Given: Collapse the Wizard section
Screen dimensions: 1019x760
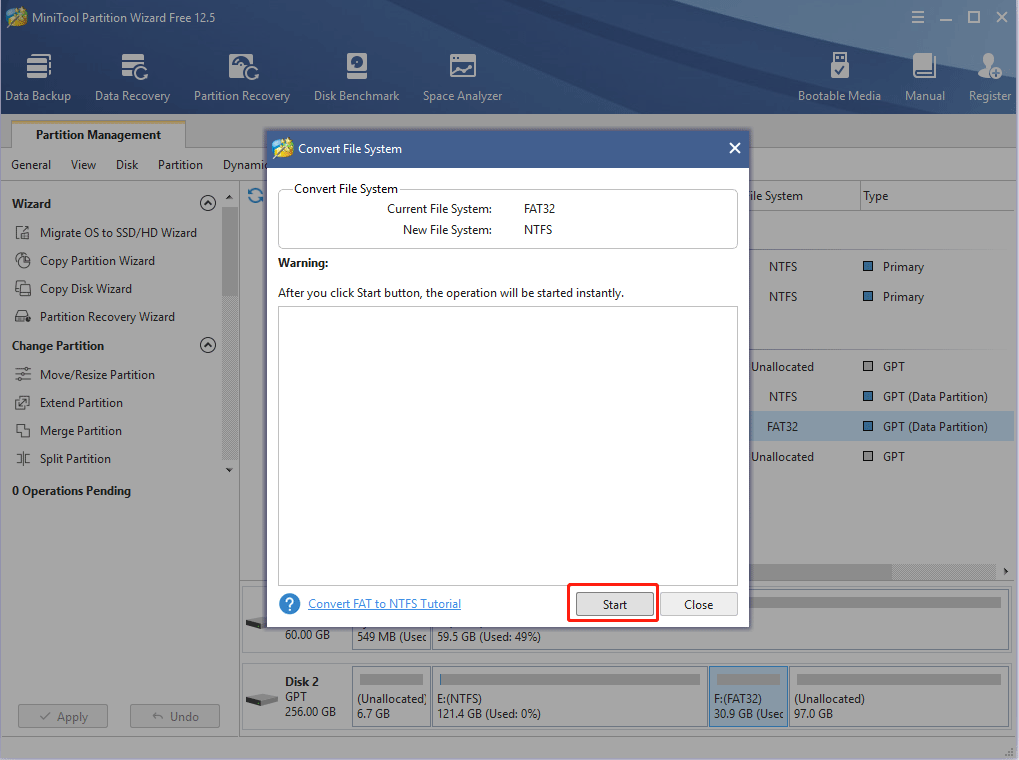Looking at the screenshot, I should pos(207,203).
